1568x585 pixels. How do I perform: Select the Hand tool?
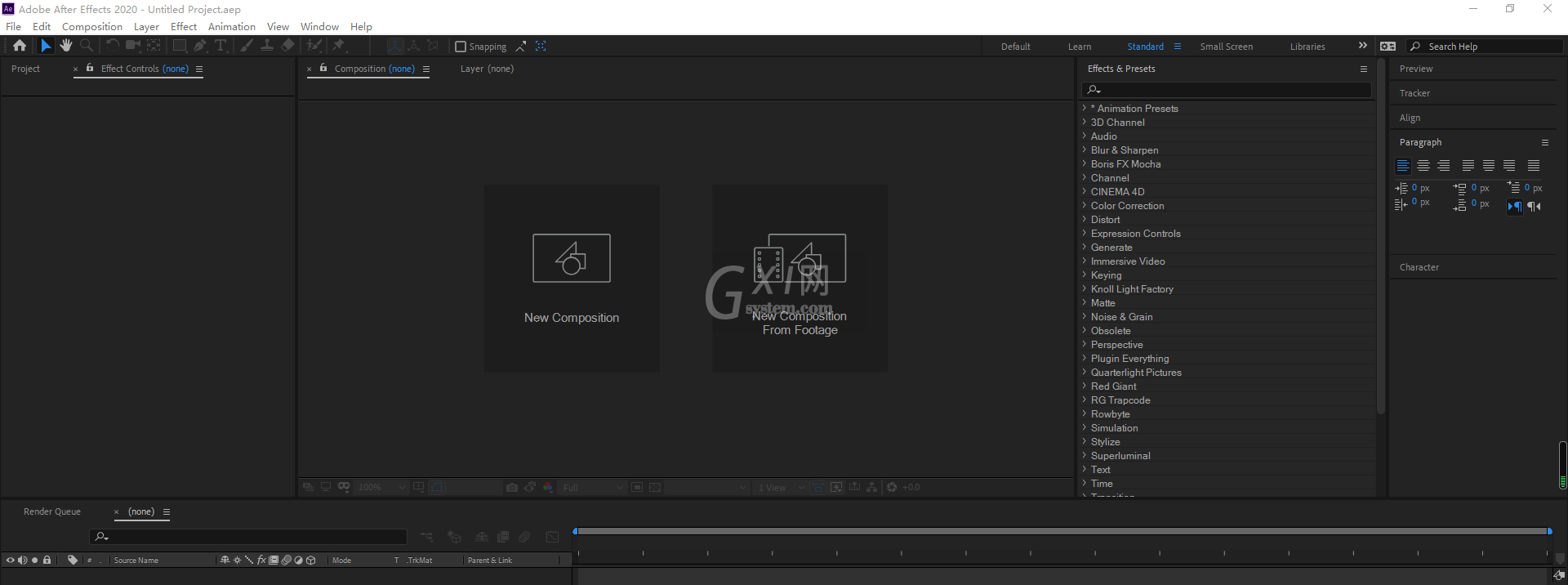(66, 46)
